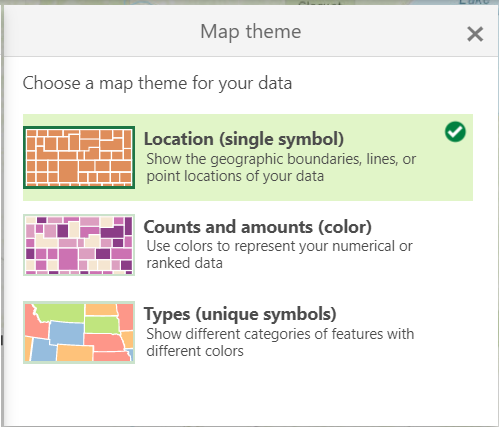Click 'Use colors to represent your numerical' description
This screenshot has width=499, height=427.
[x=279, y=246]
